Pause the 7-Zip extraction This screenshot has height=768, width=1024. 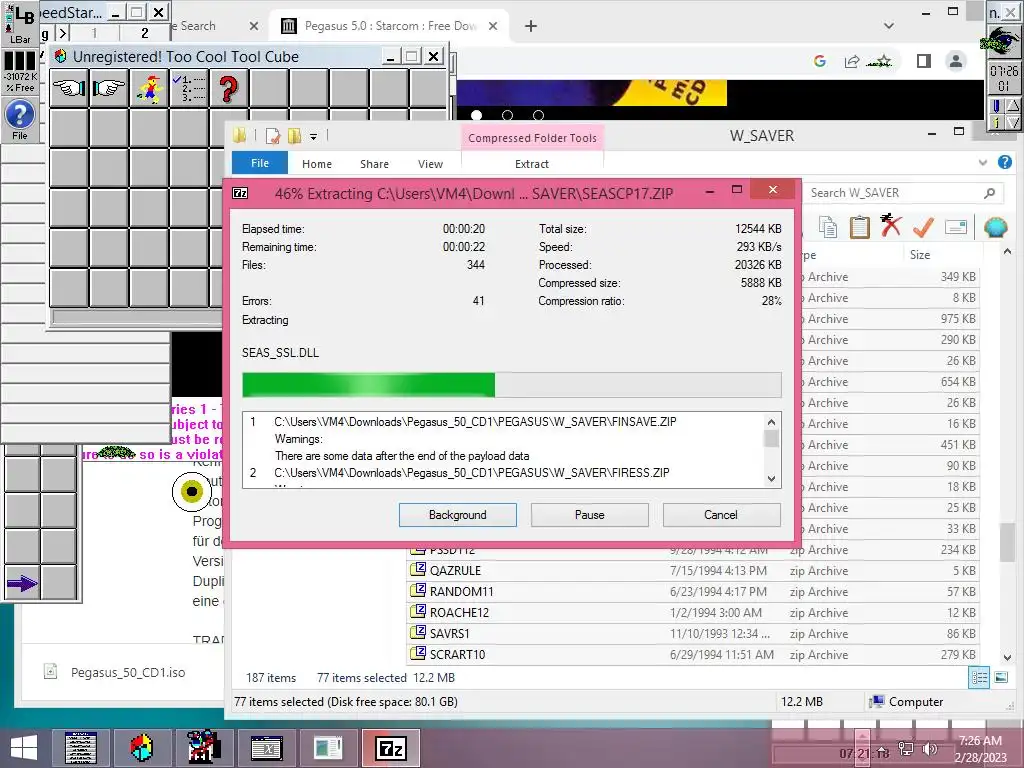[x=590, y=515]
